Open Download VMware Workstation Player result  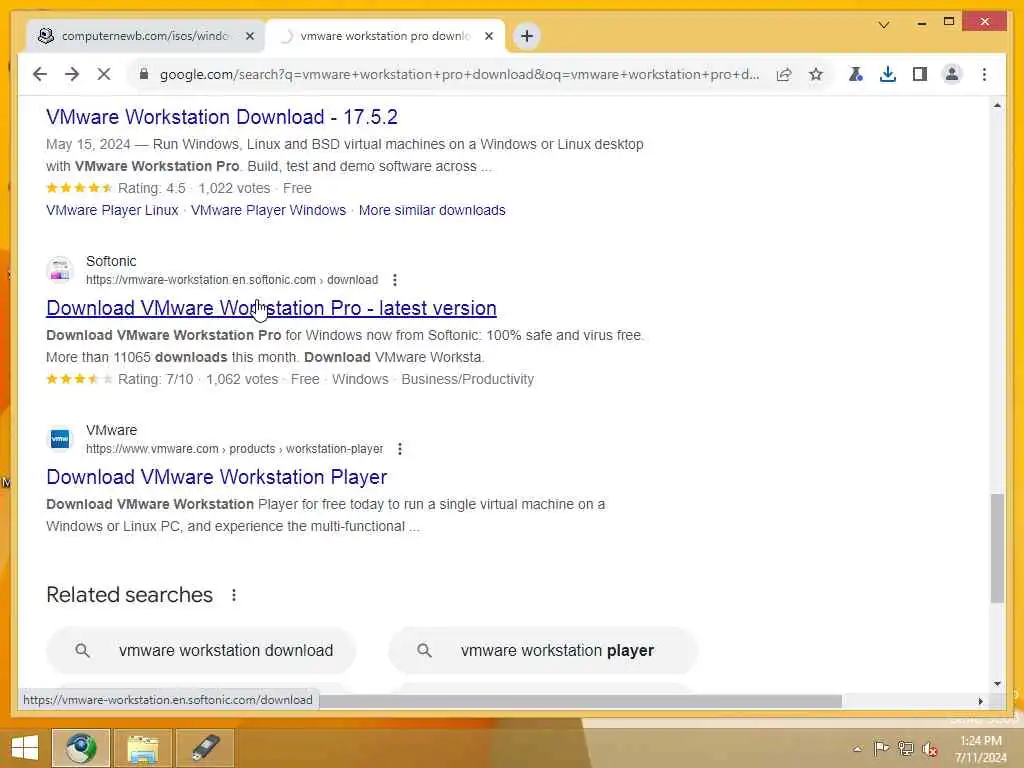[x=217, y=477]
